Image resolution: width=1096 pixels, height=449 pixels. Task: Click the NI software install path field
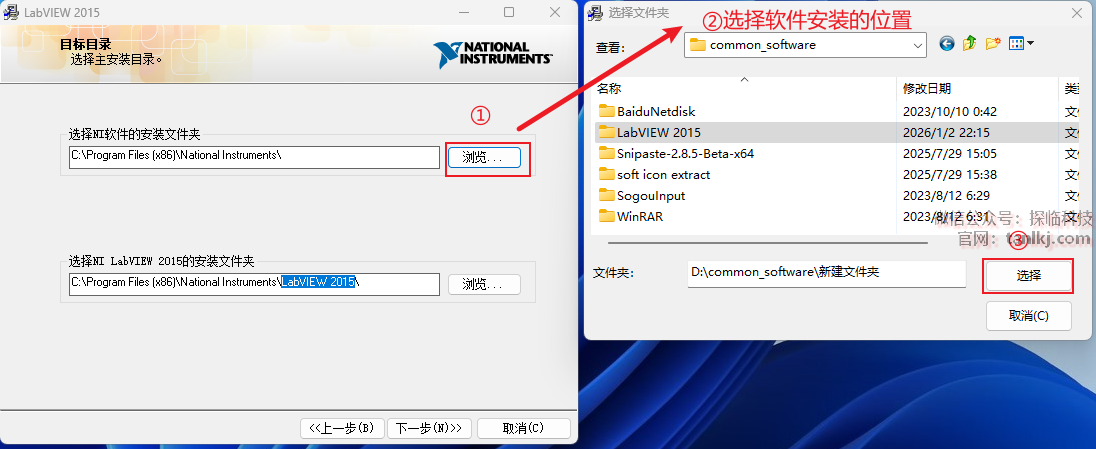(x=254, y=157)
